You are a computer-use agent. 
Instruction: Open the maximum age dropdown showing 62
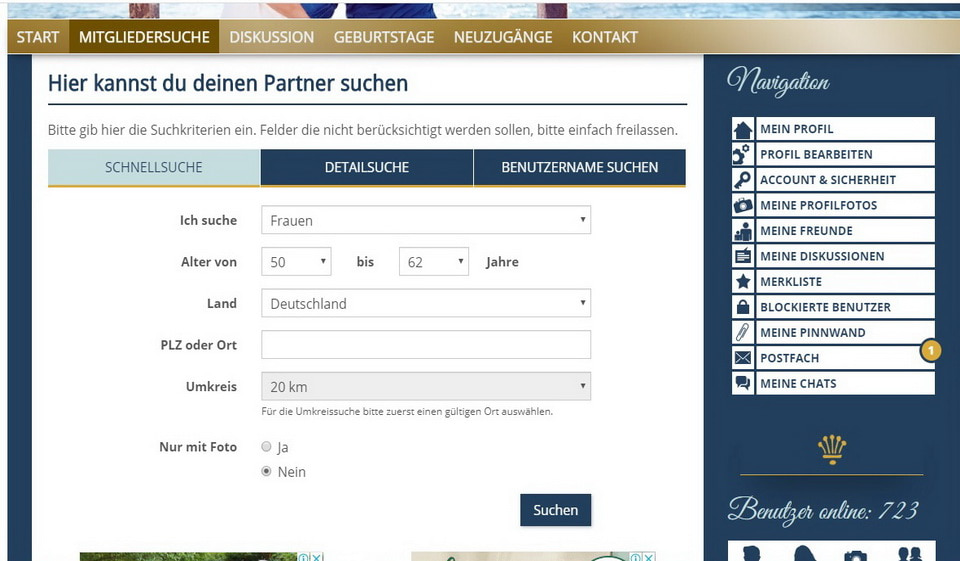(433, 262)
